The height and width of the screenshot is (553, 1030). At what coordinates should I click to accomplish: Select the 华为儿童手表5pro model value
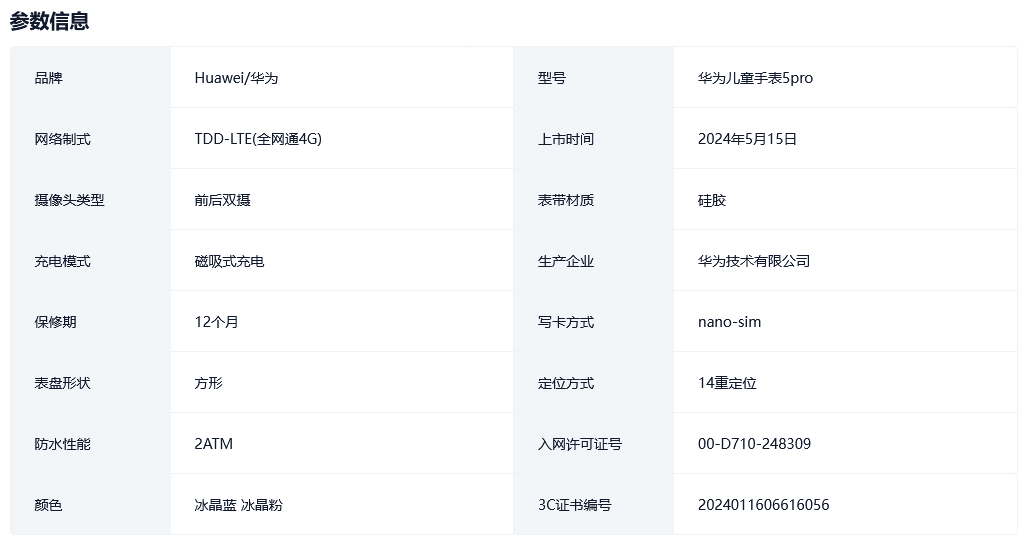pos(755,78)
